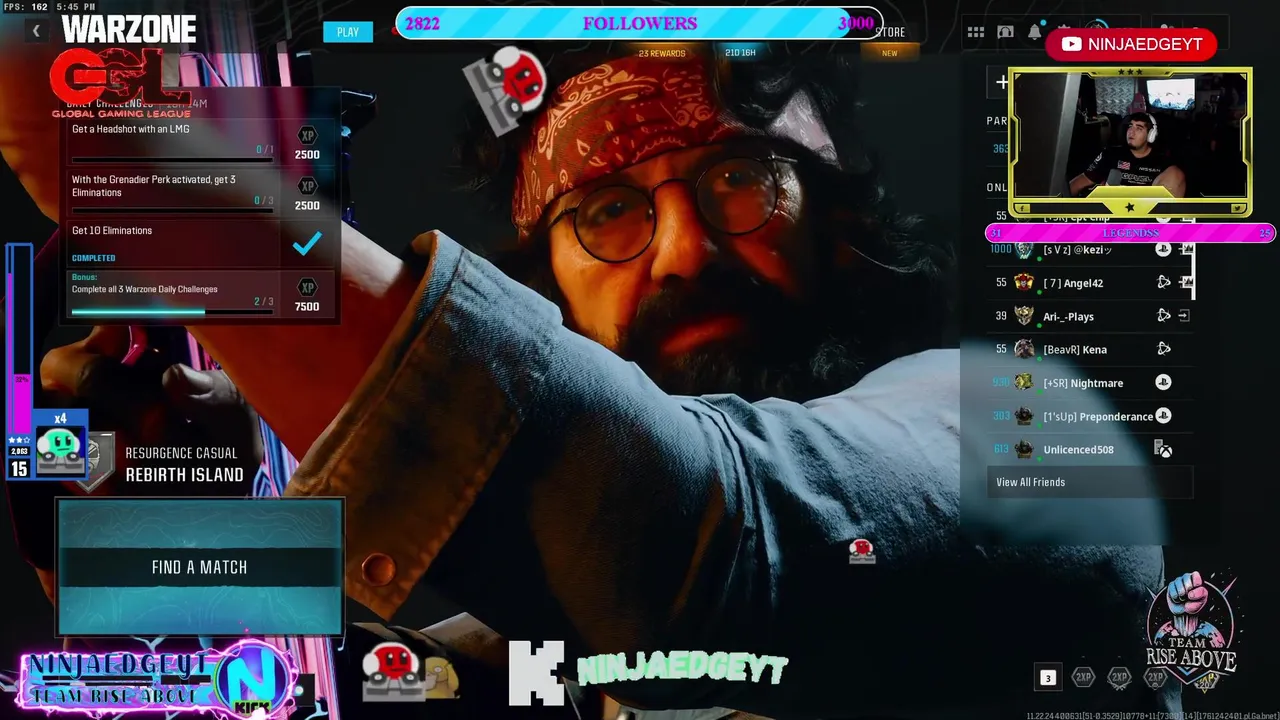This screenshot has width=1280, height=720.
Task: Click the XP badge for LMG headshot challenge
Action: click(307, 135)
